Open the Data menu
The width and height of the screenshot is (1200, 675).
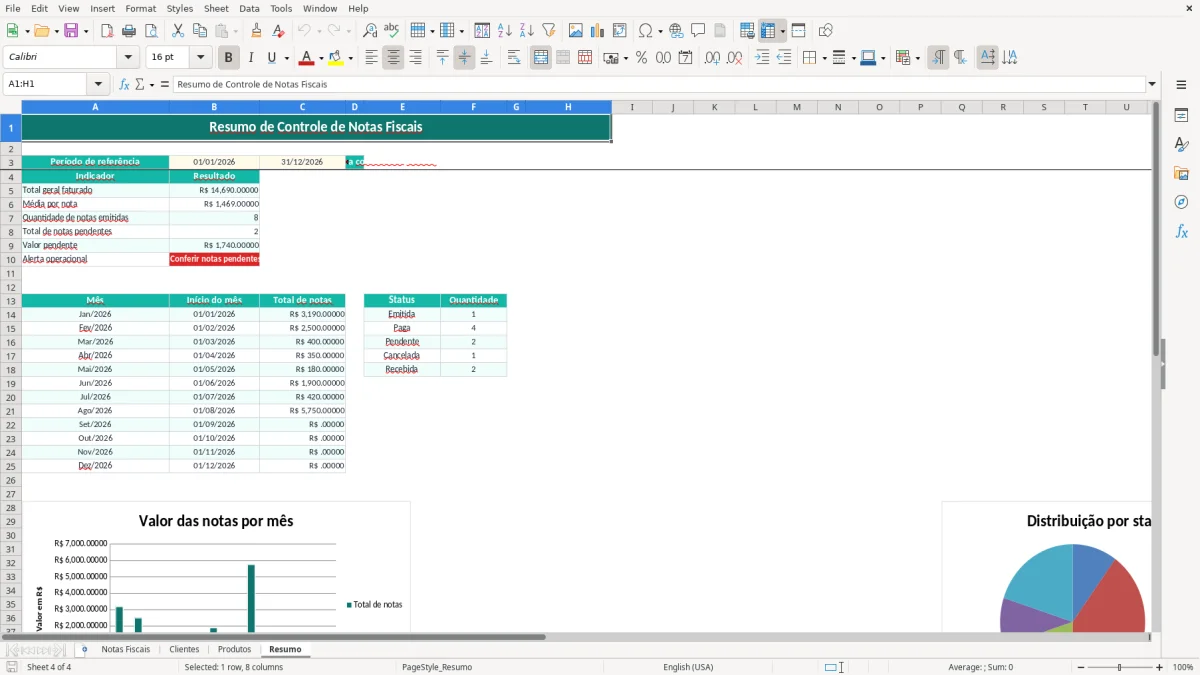249,8
